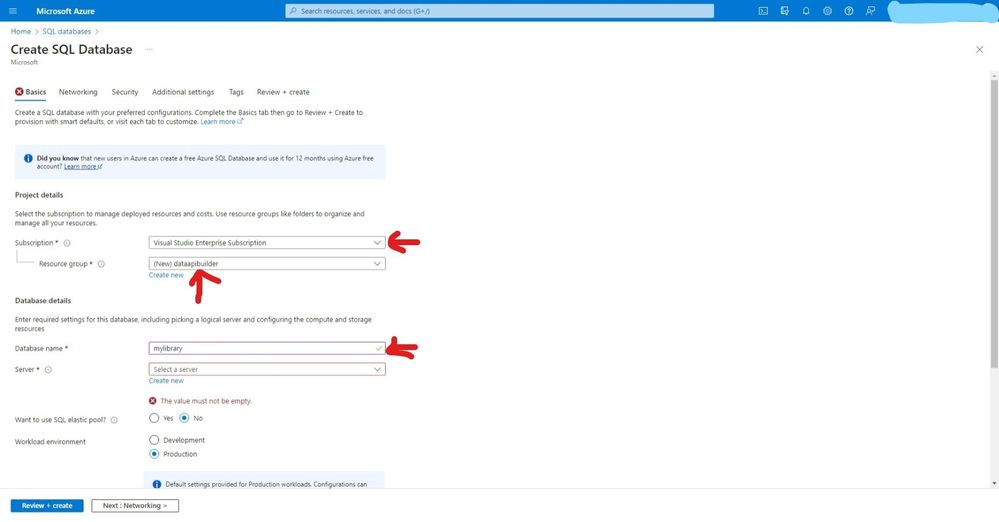Show notifications bell

[x=806, y=11]
